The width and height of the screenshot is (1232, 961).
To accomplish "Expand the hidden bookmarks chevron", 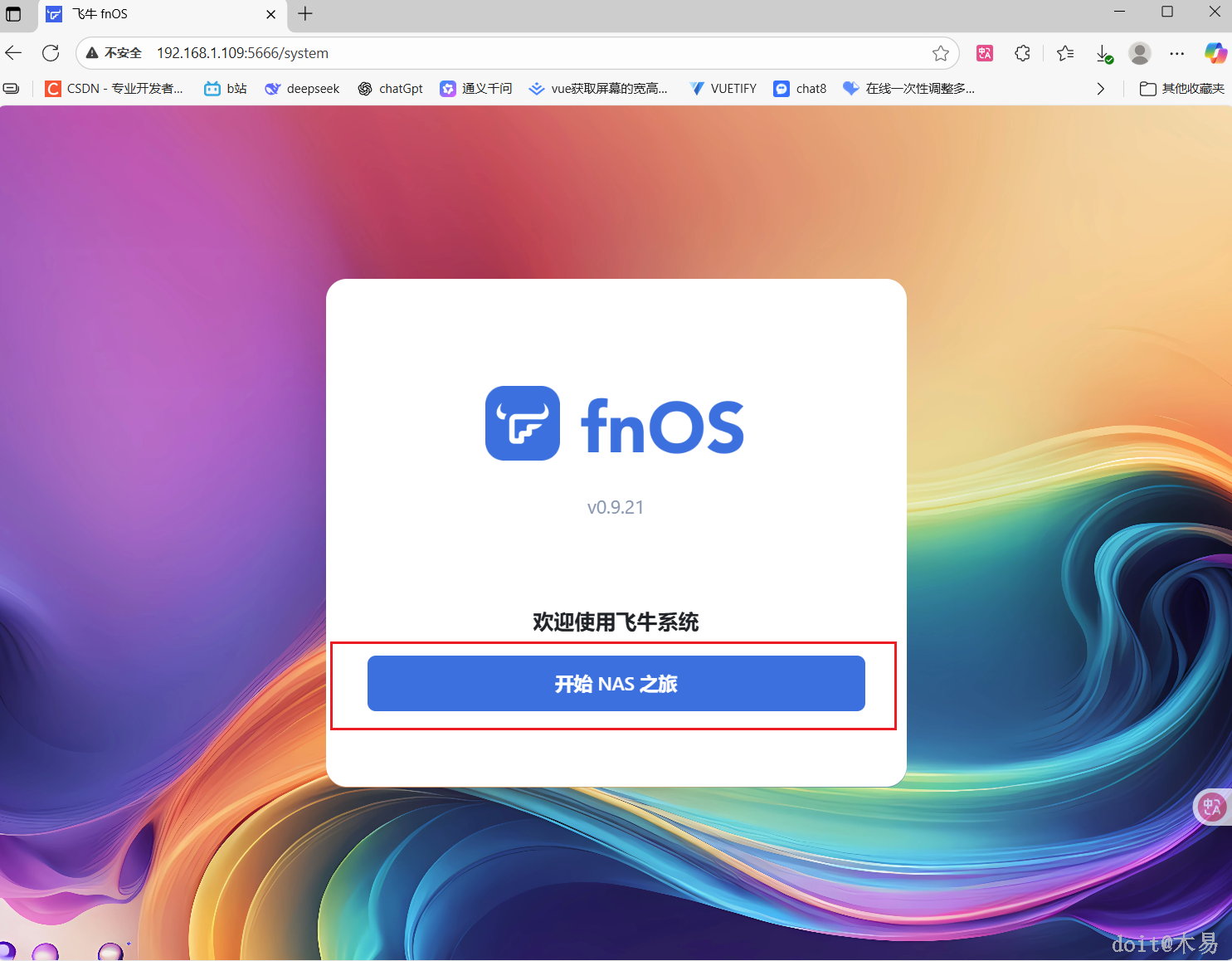I will pos(1100,88).
